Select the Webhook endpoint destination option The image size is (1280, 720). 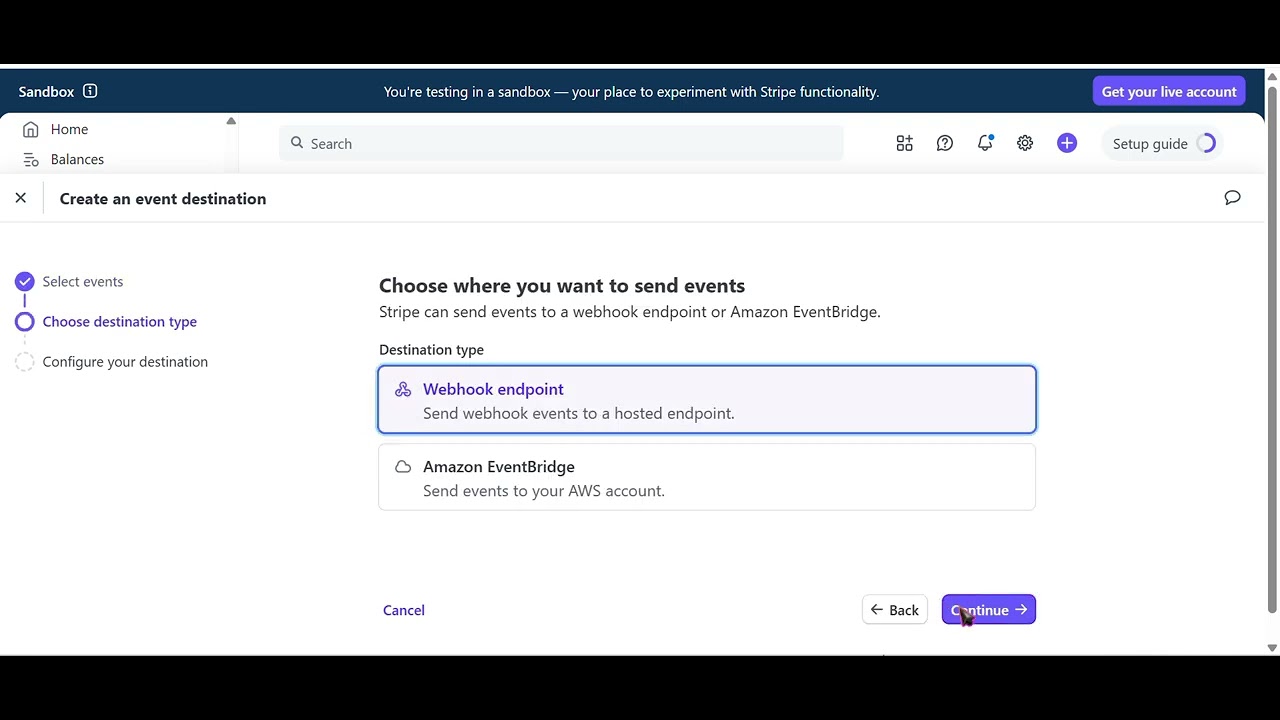pyautogui.click(x=707, y=400)
